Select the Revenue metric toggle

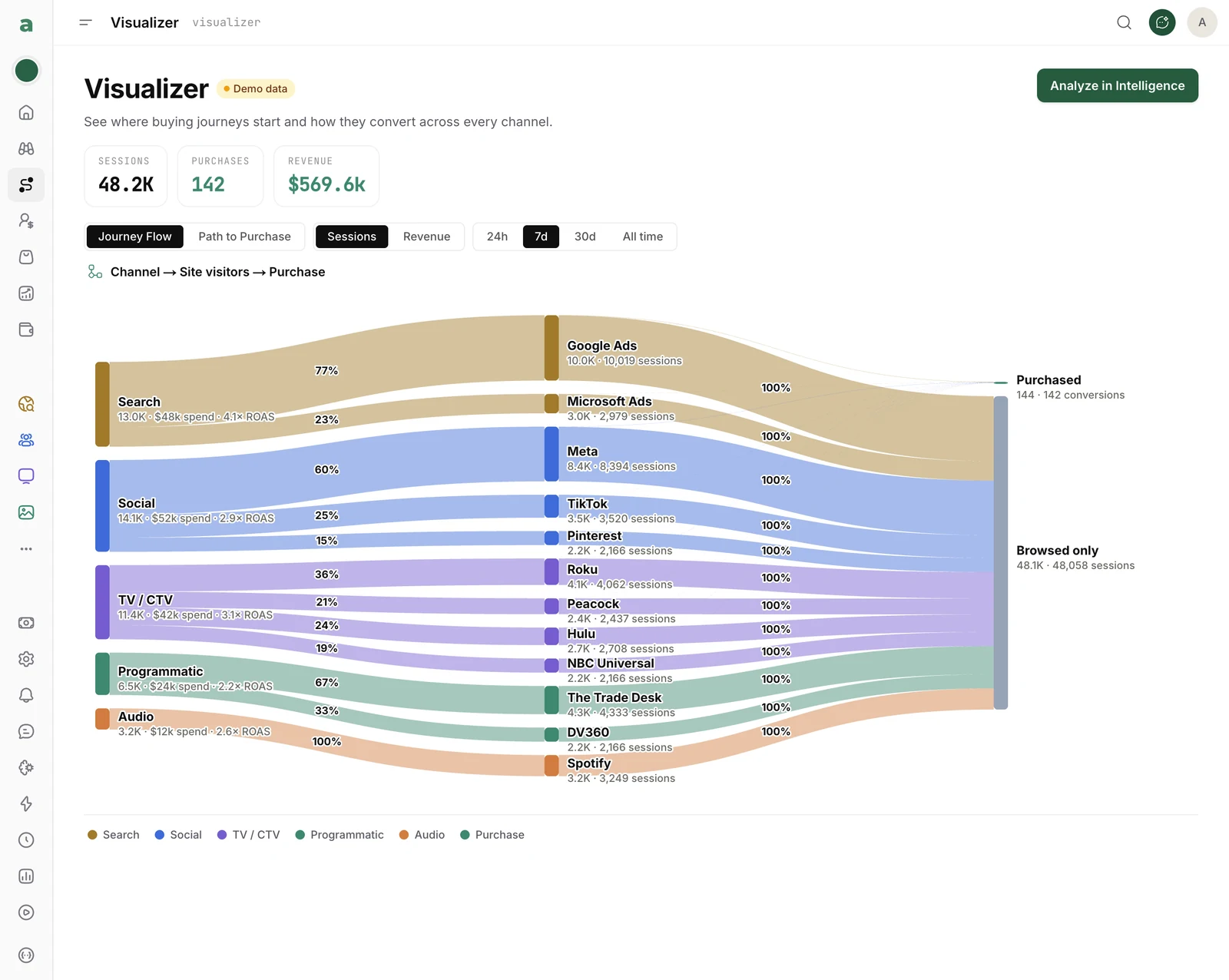[x=426, y=237]
